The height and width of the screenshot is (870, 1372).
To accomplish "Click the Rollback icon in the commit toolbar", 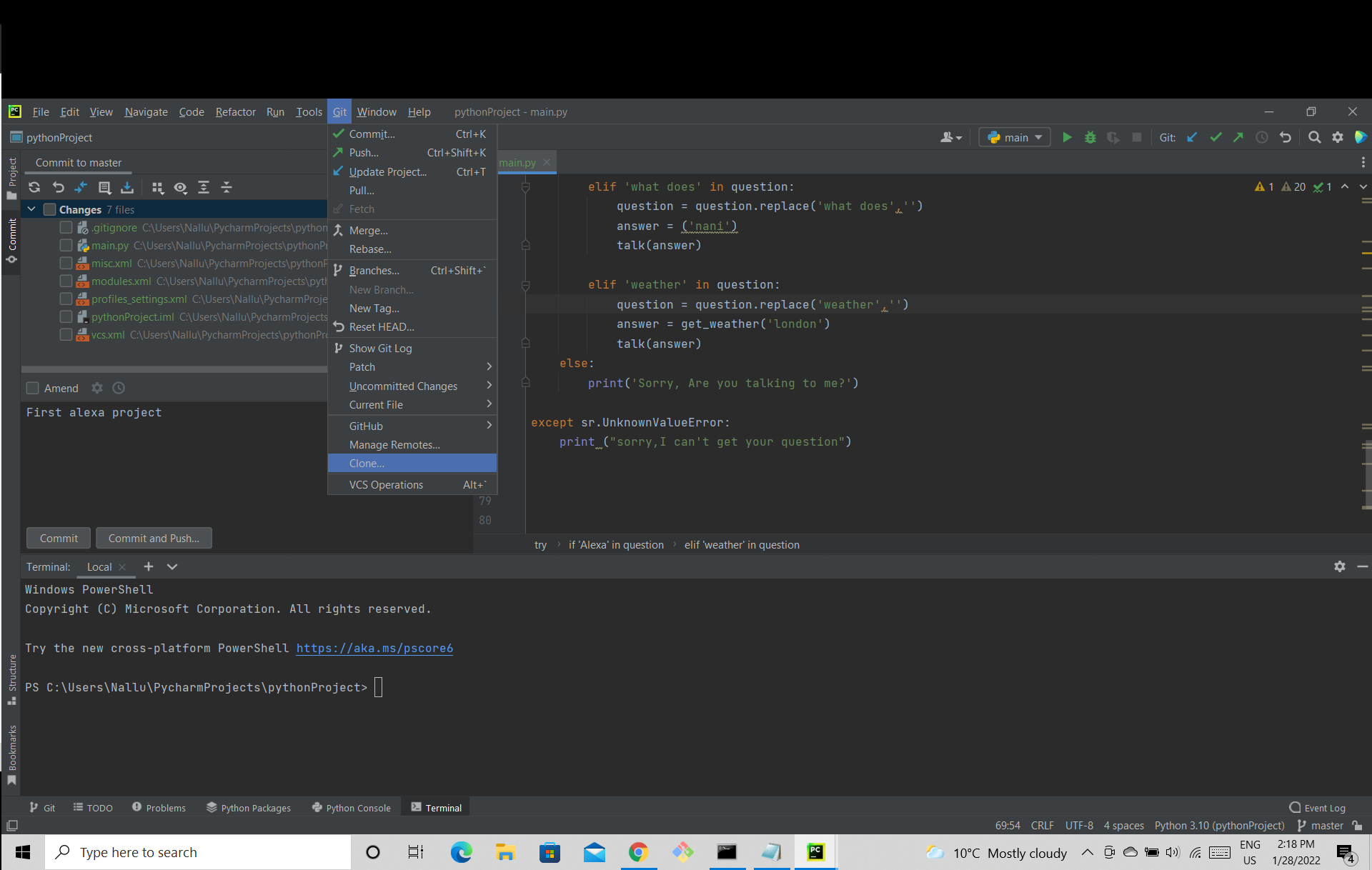I will coord(58,187).
